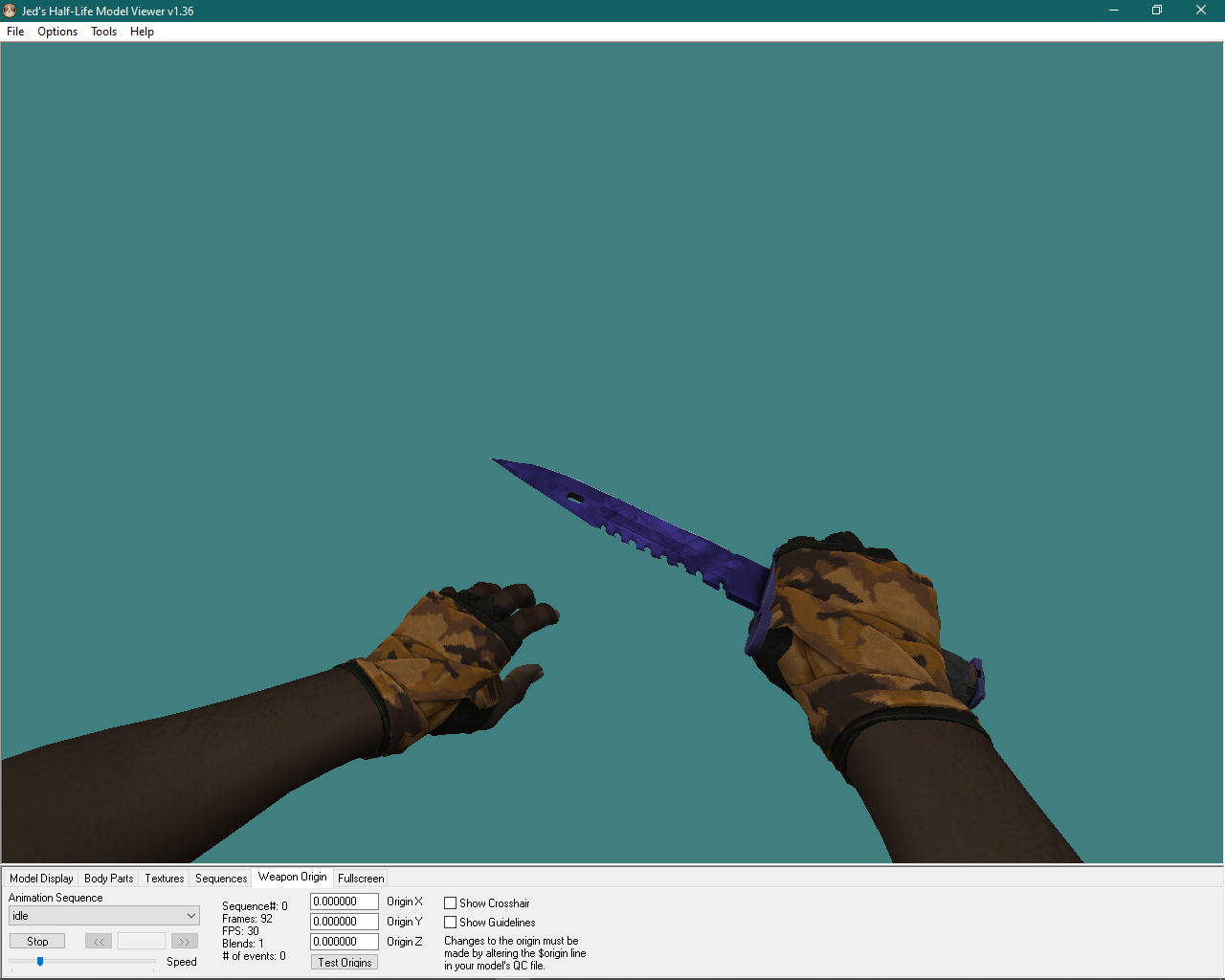Open the Help menu
Screen dimensions: 1225x980
(x=142, y=32)
